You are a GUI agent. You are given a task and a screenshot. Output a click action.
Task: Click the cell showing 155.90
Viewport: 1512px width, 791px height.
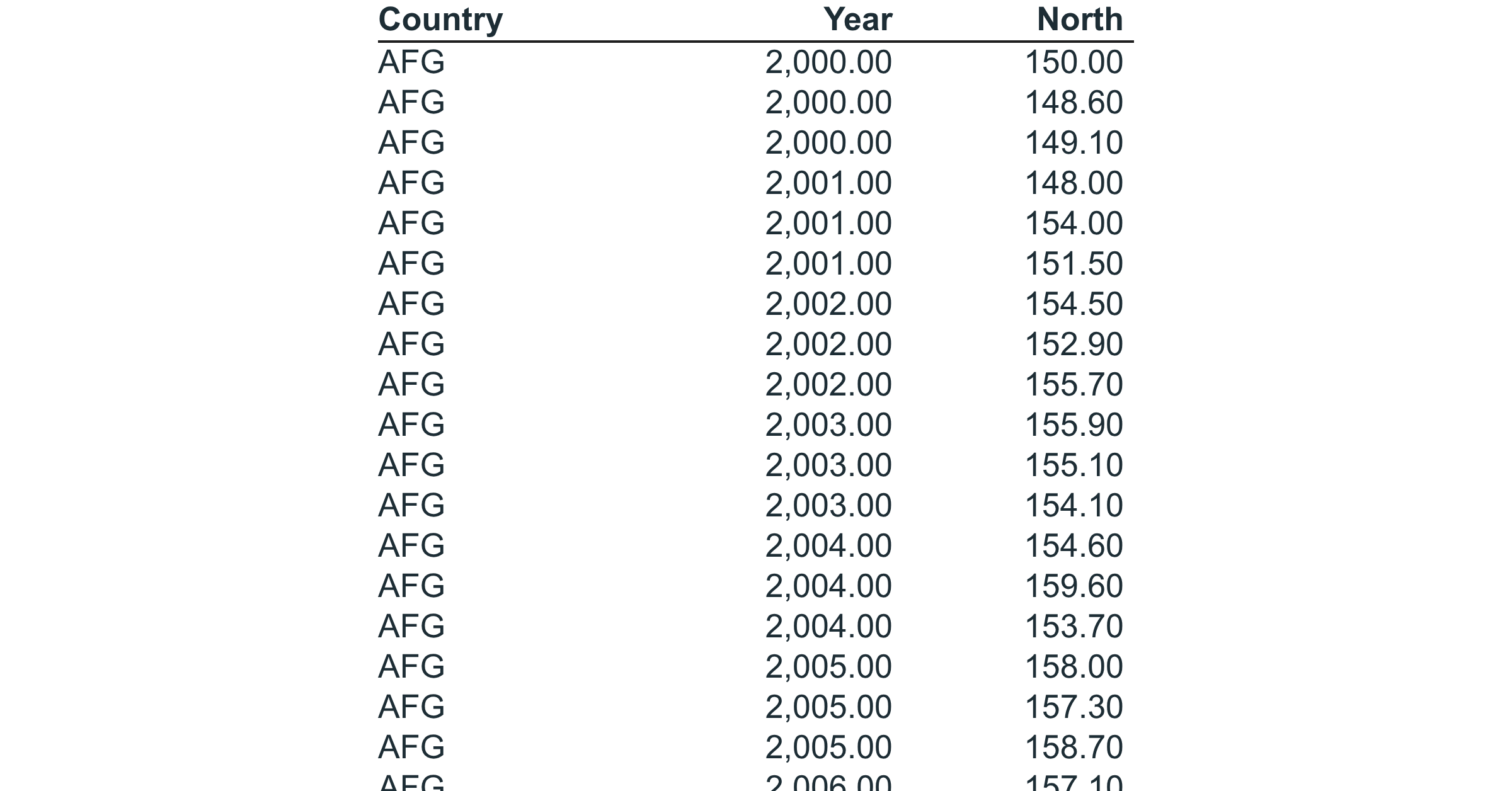point(1074,425)
